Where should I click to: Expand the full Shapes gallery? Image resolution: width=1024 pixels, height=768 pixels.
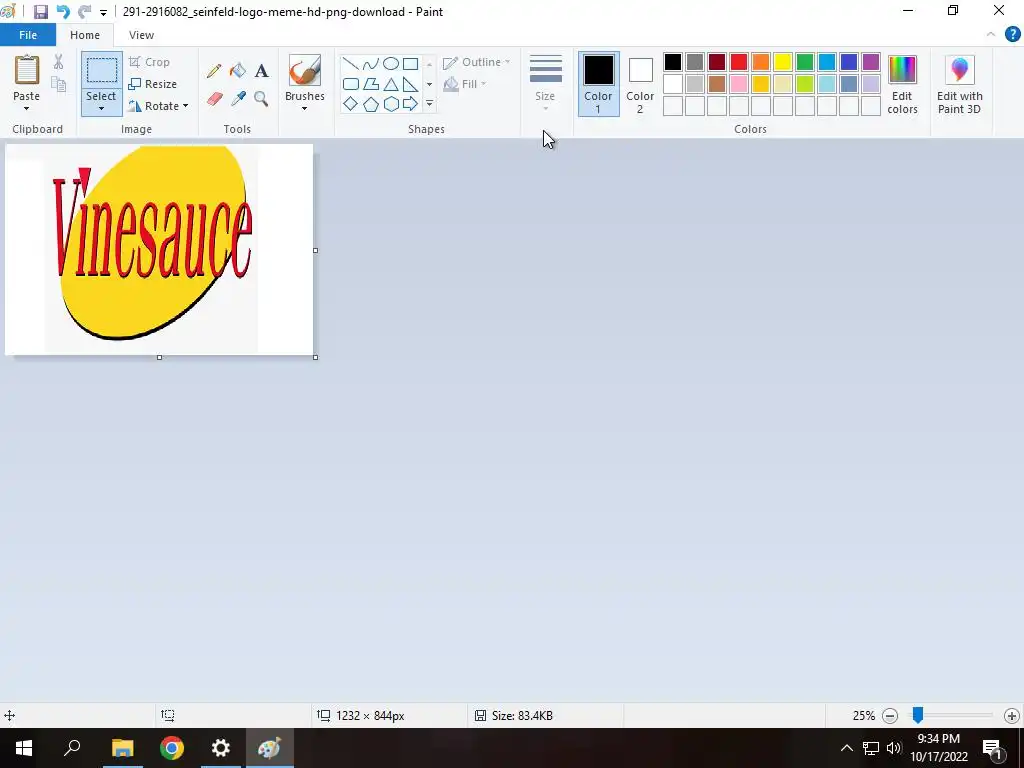(429, 104)
